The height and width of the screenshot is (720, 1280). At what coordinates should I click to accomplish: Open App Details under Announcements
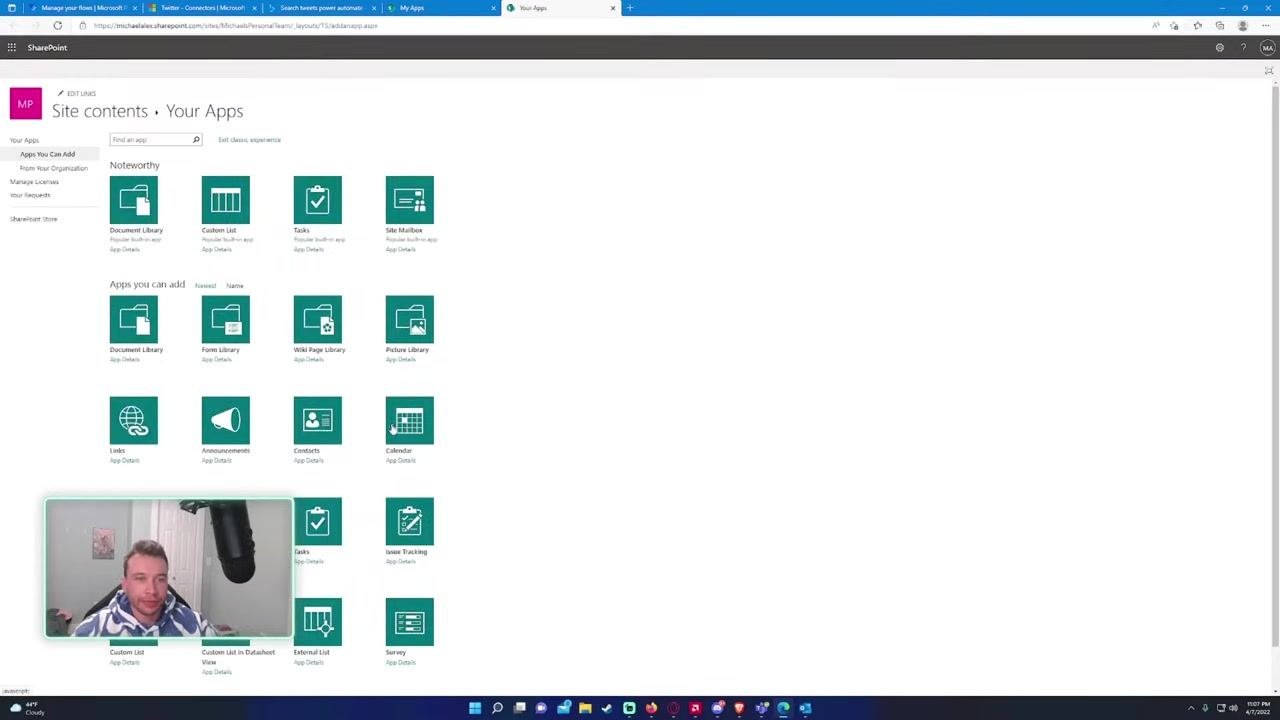click(x=216, y=460)
